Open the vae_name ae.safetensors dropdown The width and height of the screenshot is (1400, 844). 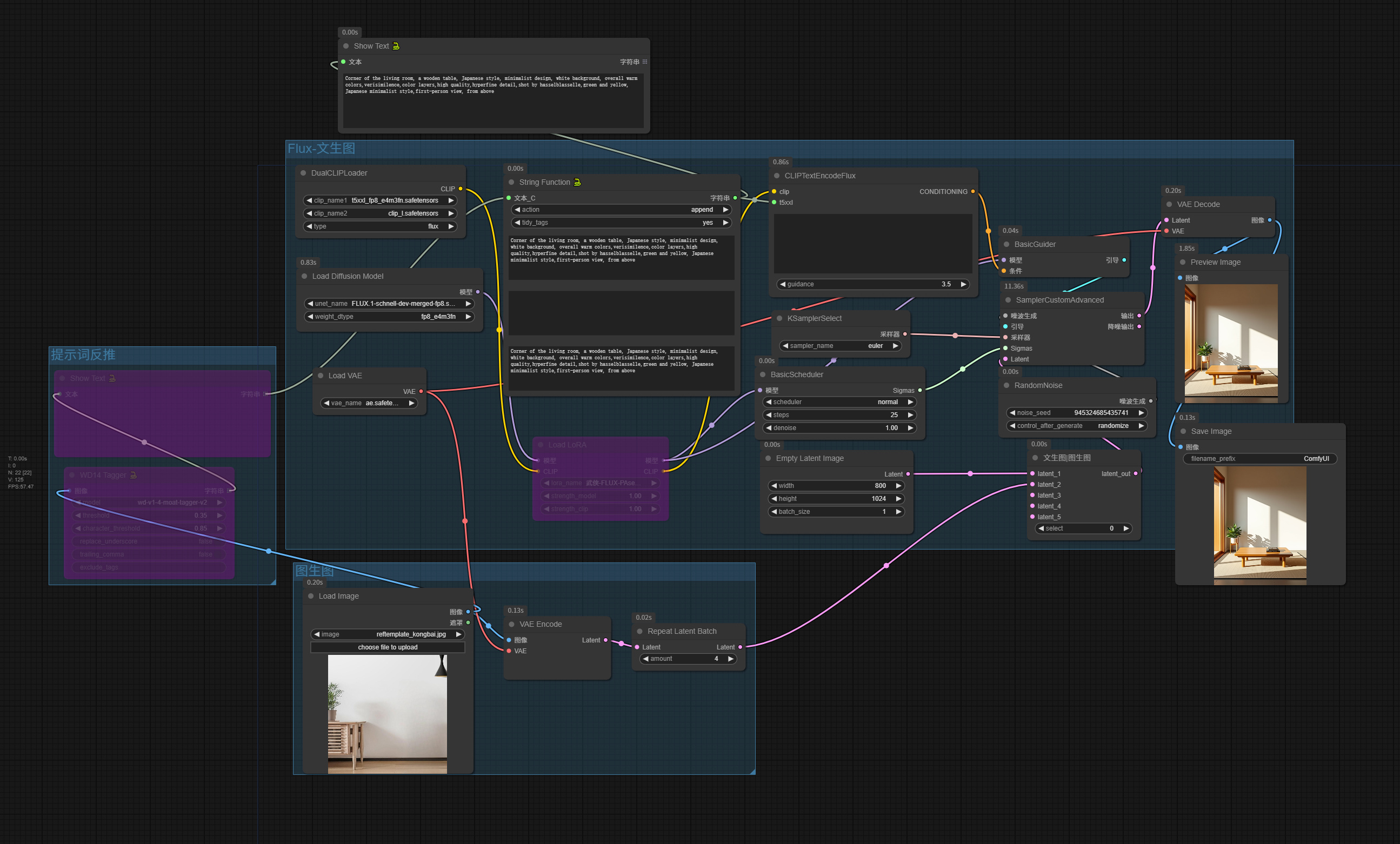tap(369, 403)
